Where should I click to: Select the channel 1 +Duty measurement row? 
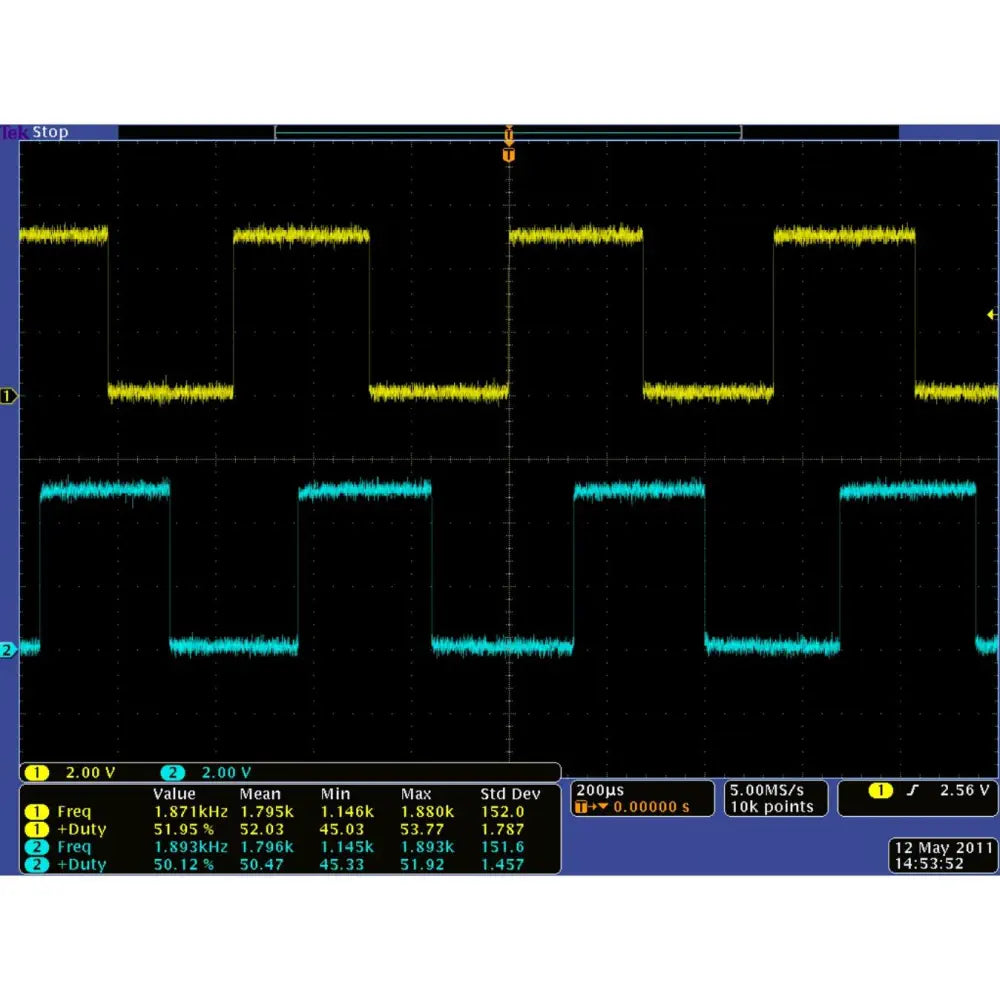click(x=80, y=829)
